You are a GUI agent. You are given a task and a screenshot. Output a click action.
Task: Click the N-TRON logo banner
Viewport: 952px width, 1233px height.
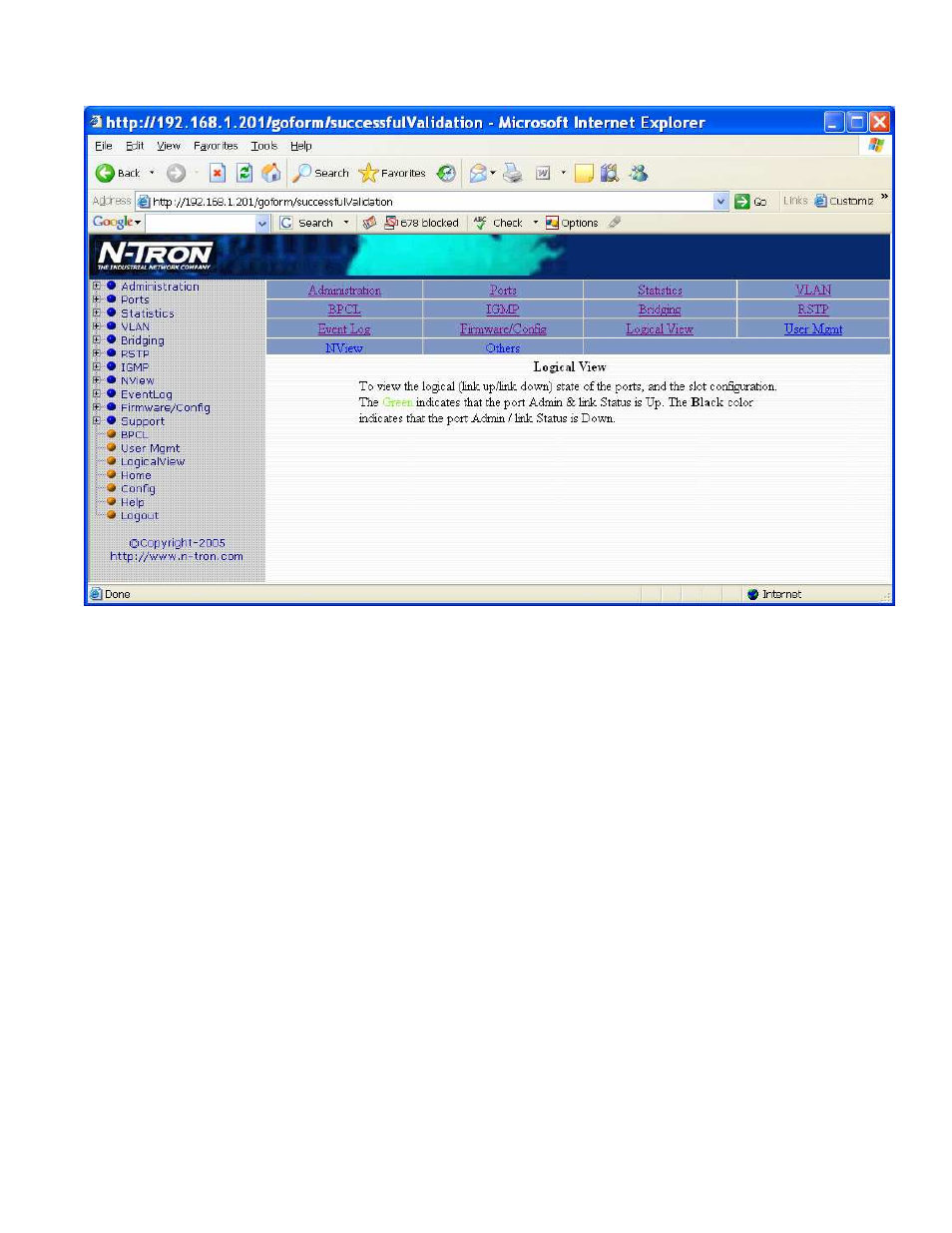click(x=155, y=255)
